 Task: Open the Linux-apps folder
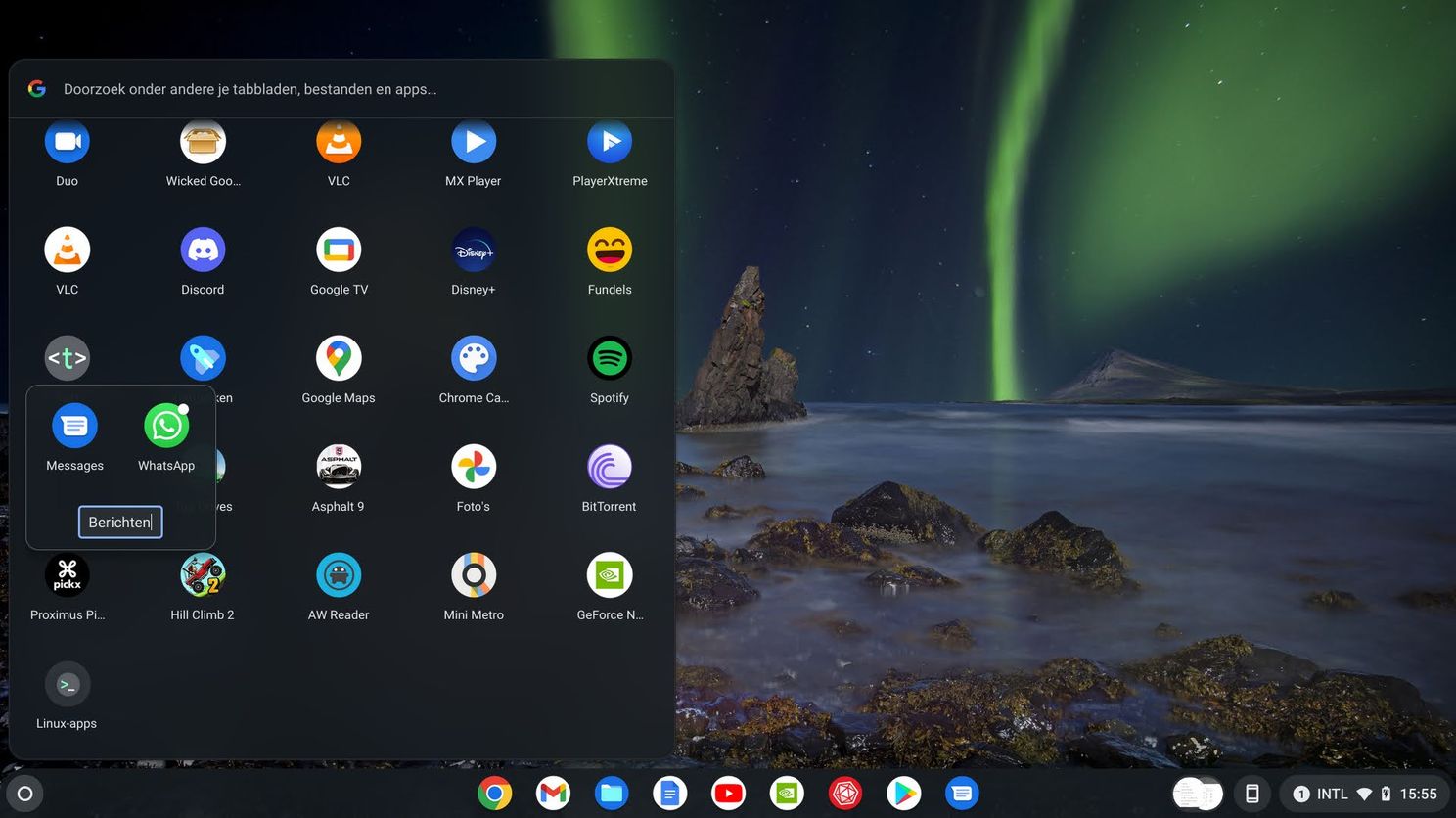(68, 684)
